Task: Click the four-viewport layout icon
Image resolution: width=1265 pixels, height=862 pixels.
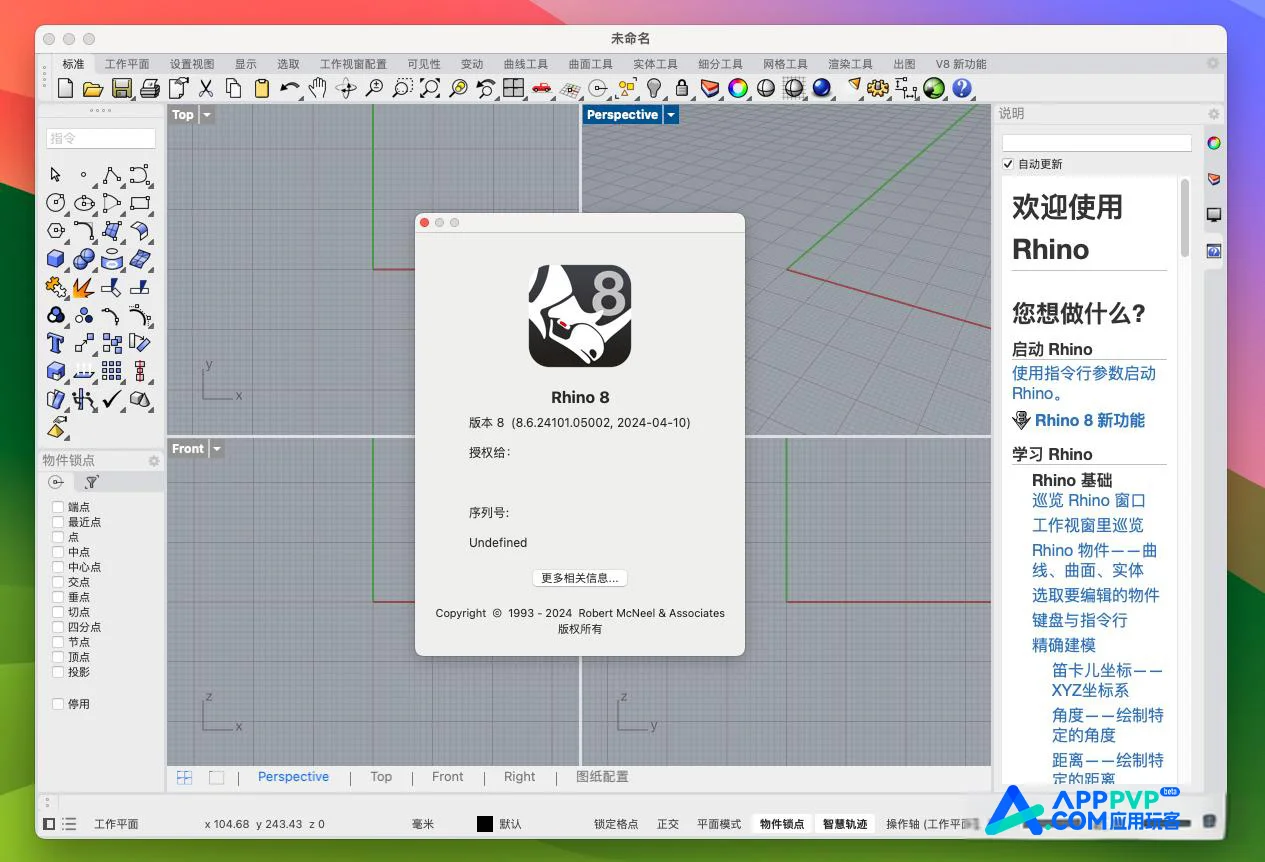Action: click(514, 88)
